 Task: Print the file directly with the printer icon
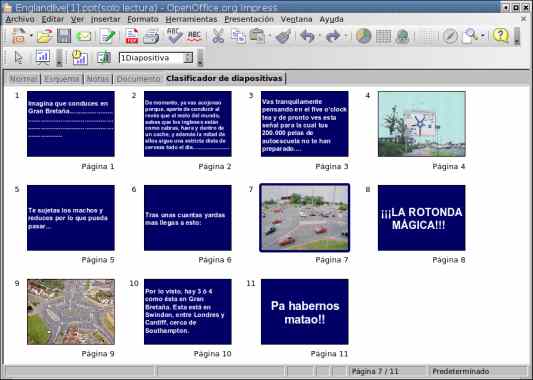click(151, 36)
